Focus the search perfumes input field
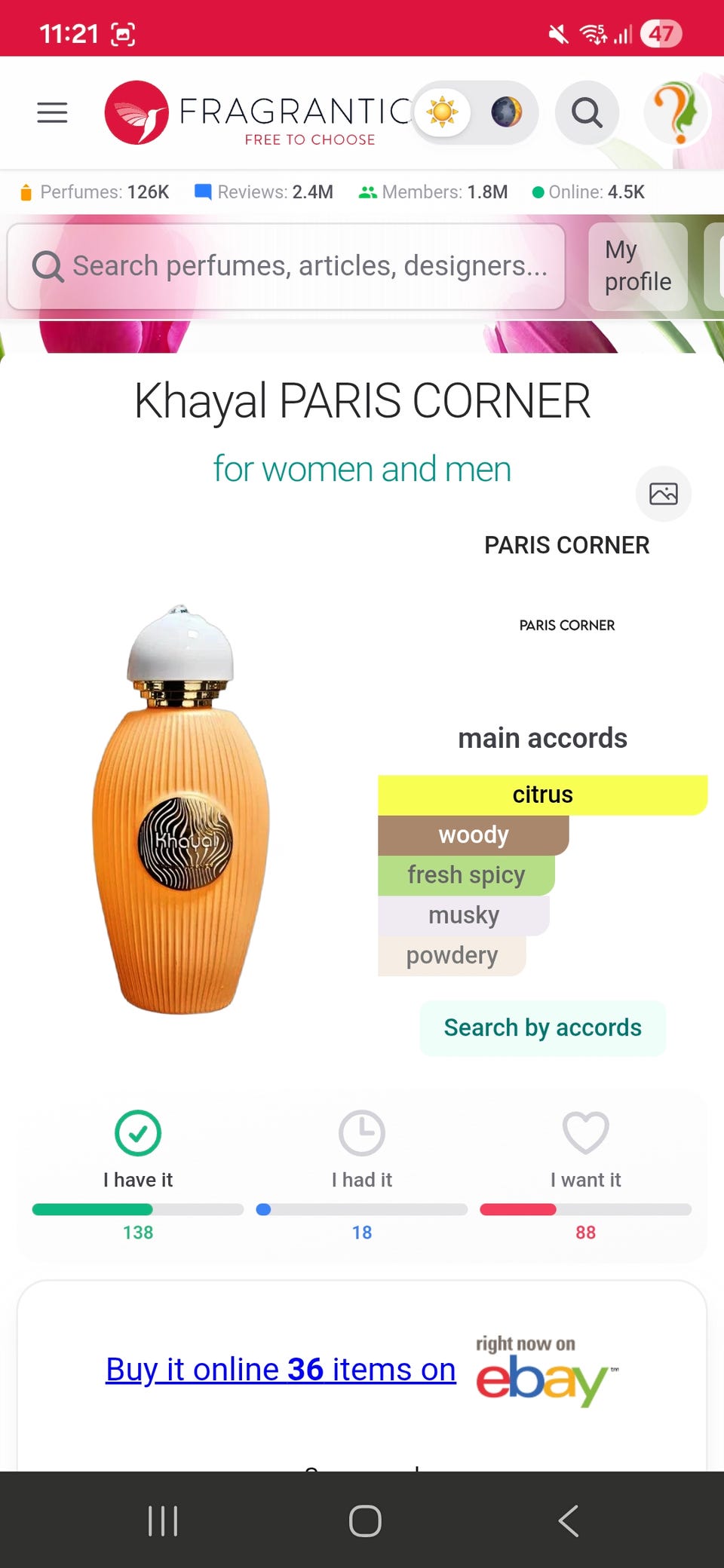 (x=287, y=266)
